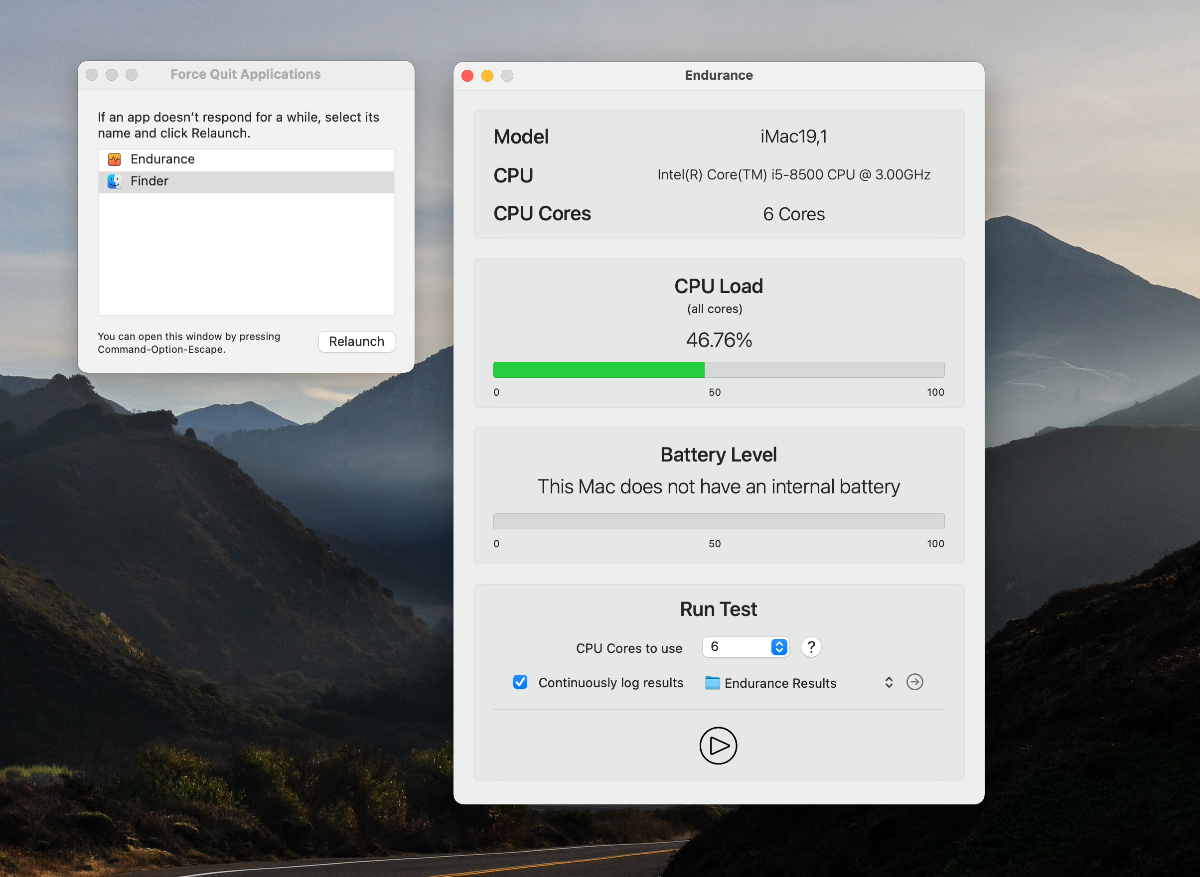The image size is (1200, 877).
Task: Click the empty Battery Level bar
Action: tap(719, 521)
